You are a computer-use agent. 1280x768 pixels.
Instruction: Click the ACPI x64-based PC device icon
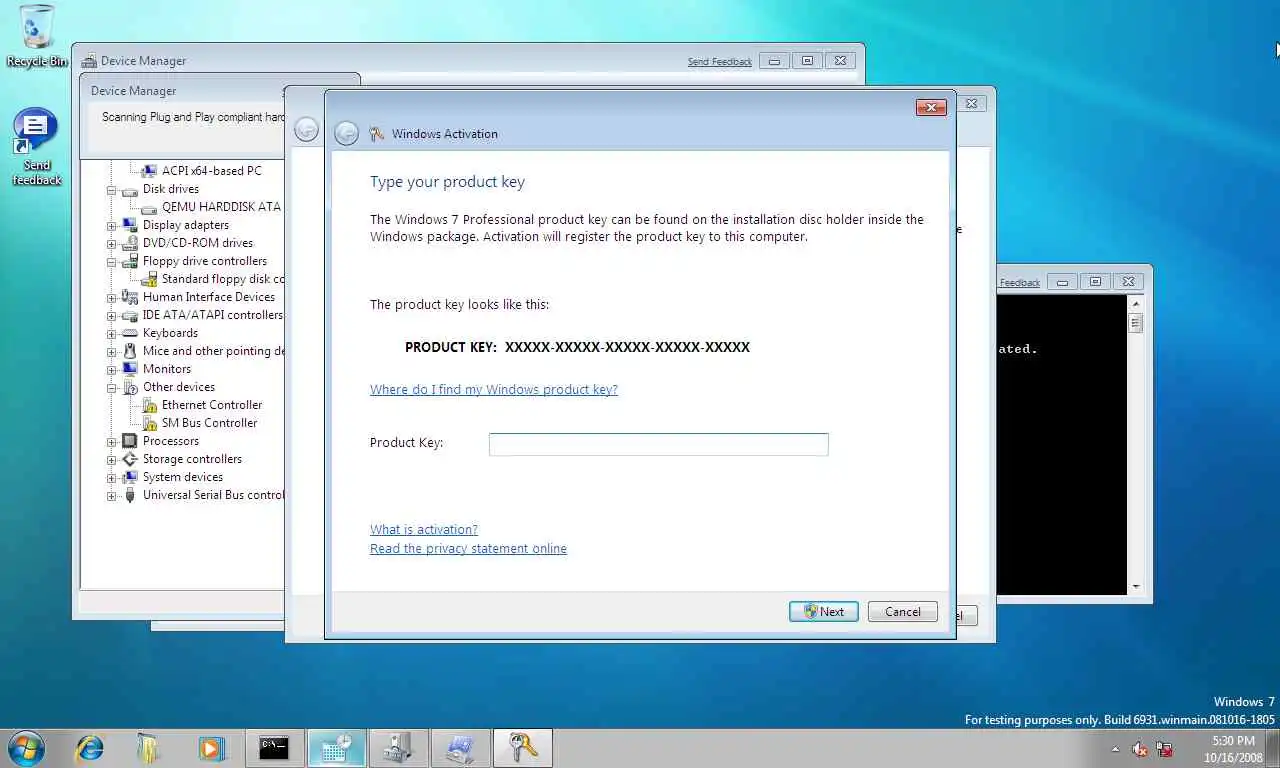tap(150, 171)
